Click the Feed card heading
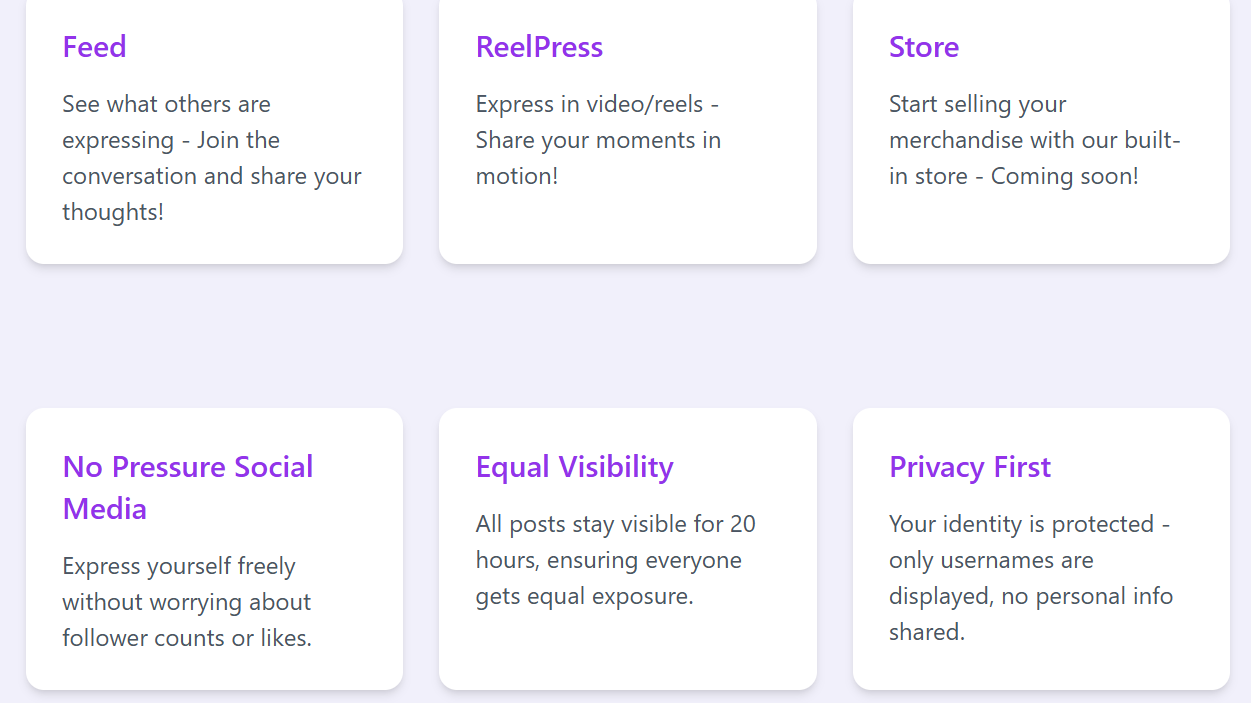 (x=94, y=47)
